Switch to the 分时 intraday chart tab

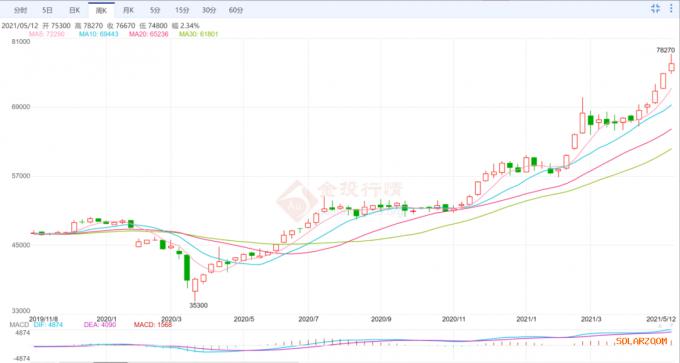point(20,10)
